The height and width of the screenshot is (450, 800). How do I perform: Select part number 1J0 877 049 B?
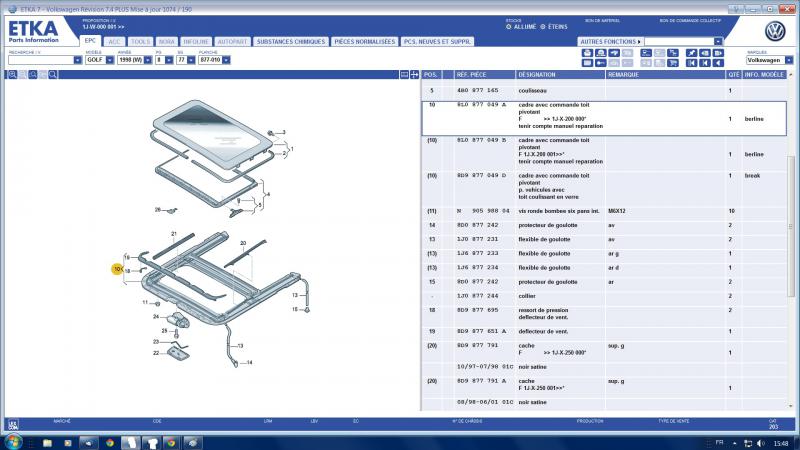tap(482, 140)
